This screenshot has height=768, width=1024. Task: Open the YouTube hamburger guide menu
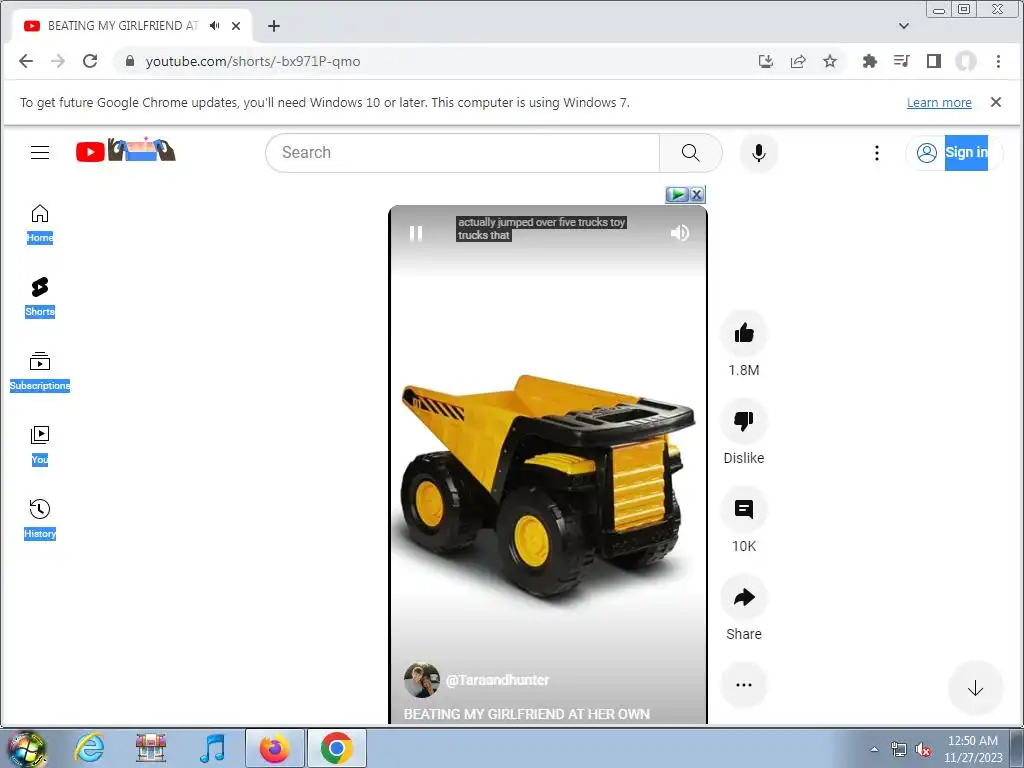pyautogui.click(x=40, y=152)
